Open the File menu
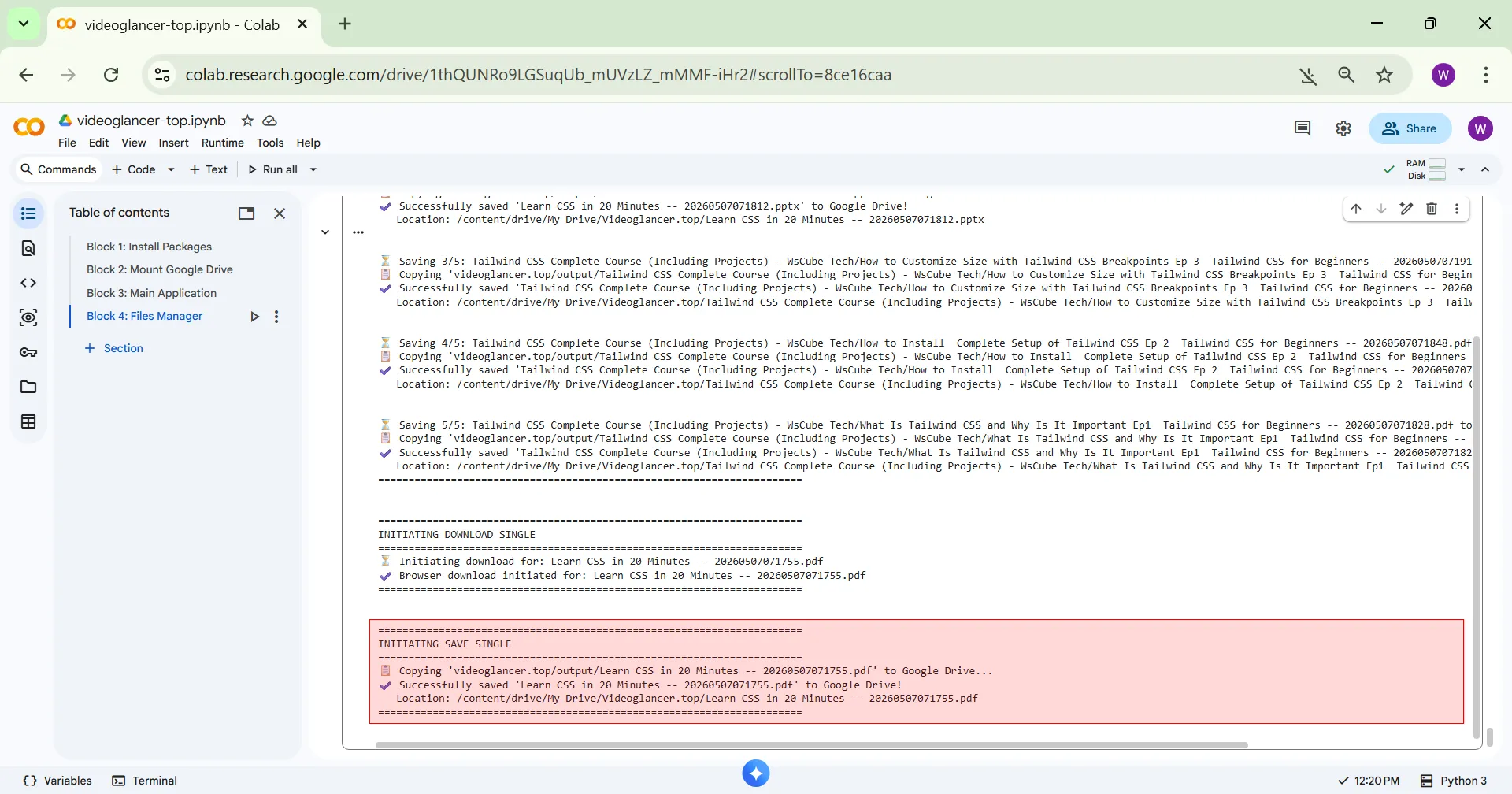 click(67, 143)
